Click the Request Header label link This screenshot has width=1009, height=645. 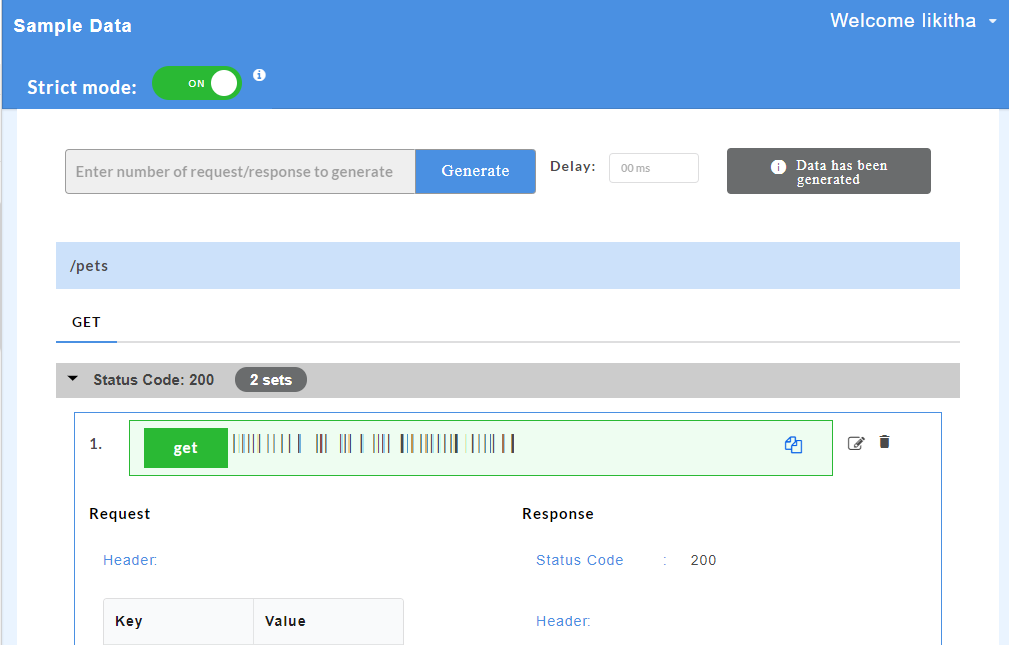pos(128,560)
